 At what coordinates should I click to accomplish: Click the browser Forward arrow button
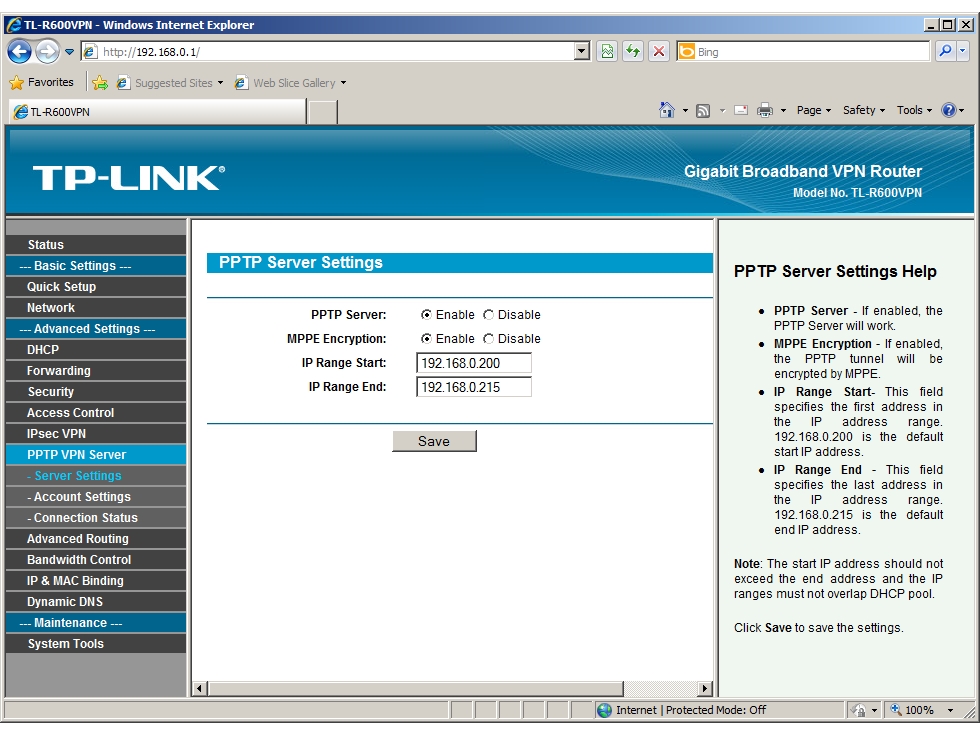pos(48,51)
